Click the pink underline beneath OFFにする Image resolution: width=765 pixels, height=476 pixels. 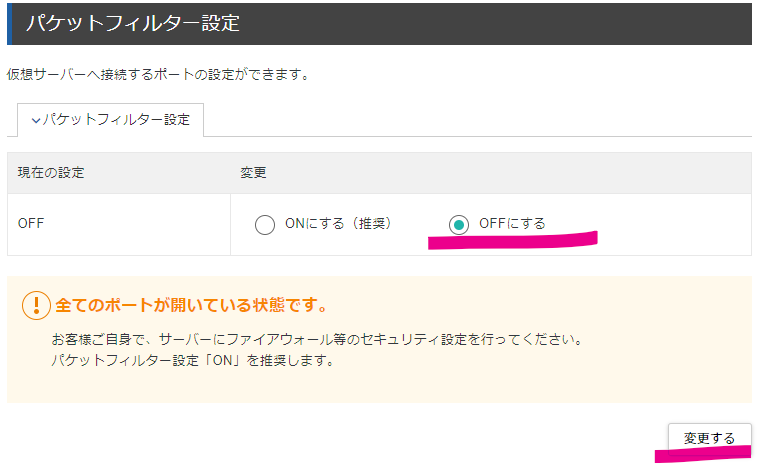coord(513,240)
